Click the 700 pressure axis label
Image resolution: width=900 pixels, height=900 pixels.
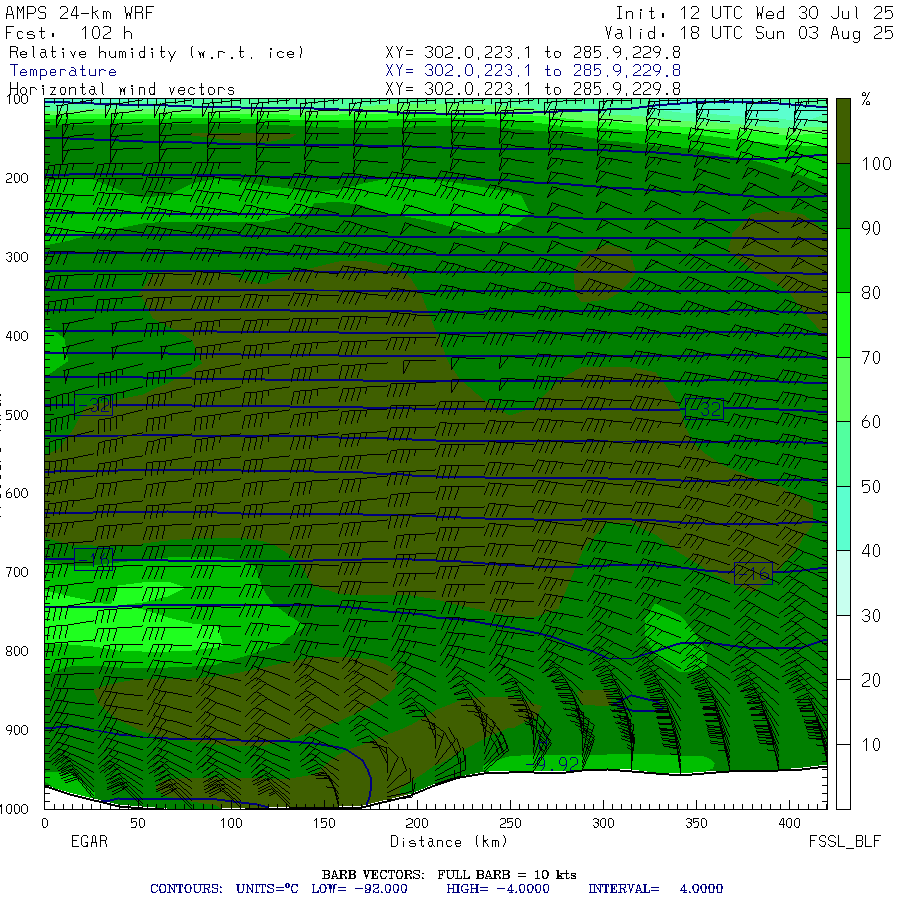click(17, 572)
